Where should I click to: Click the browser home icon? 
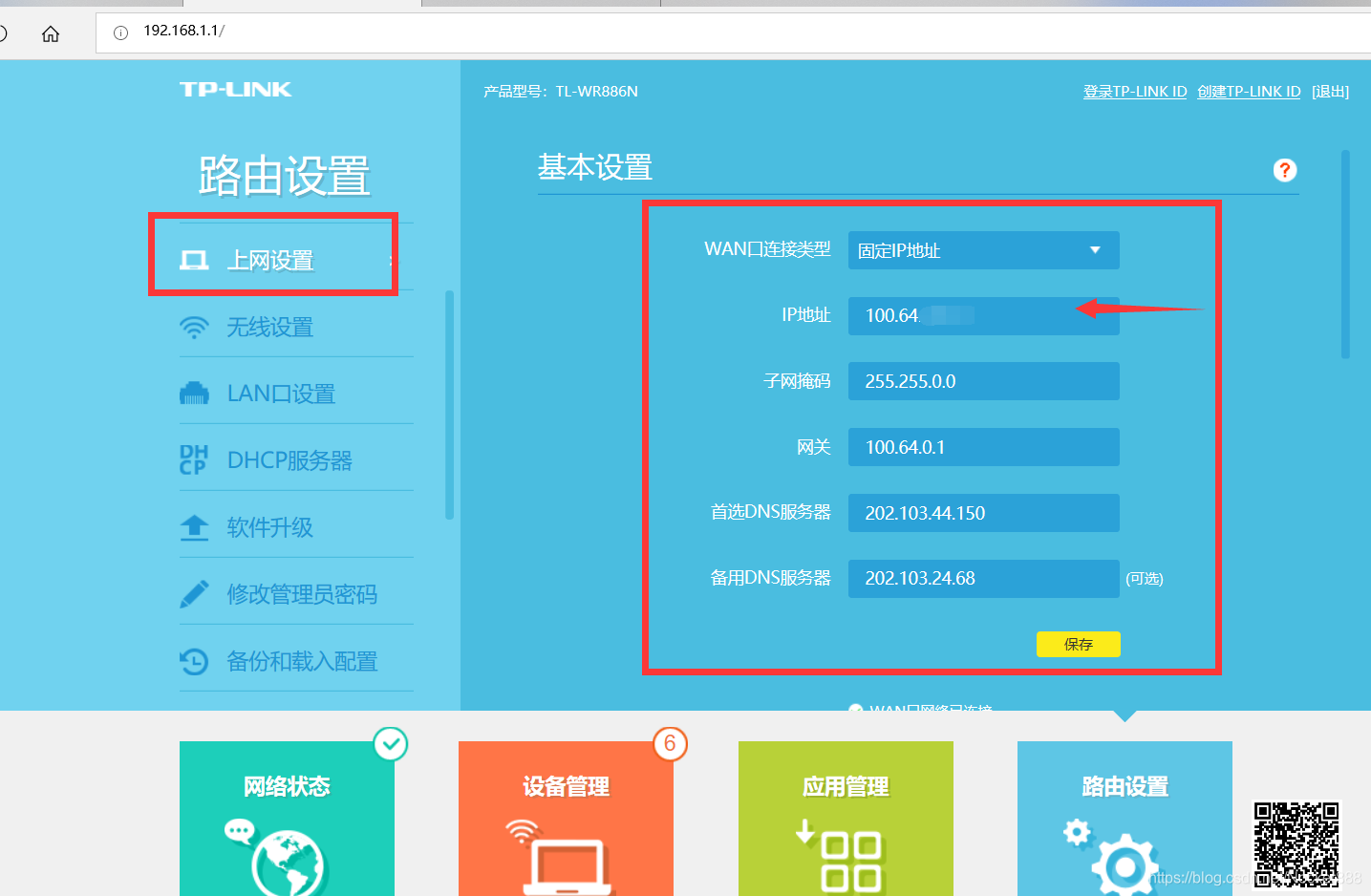(51, 34)
